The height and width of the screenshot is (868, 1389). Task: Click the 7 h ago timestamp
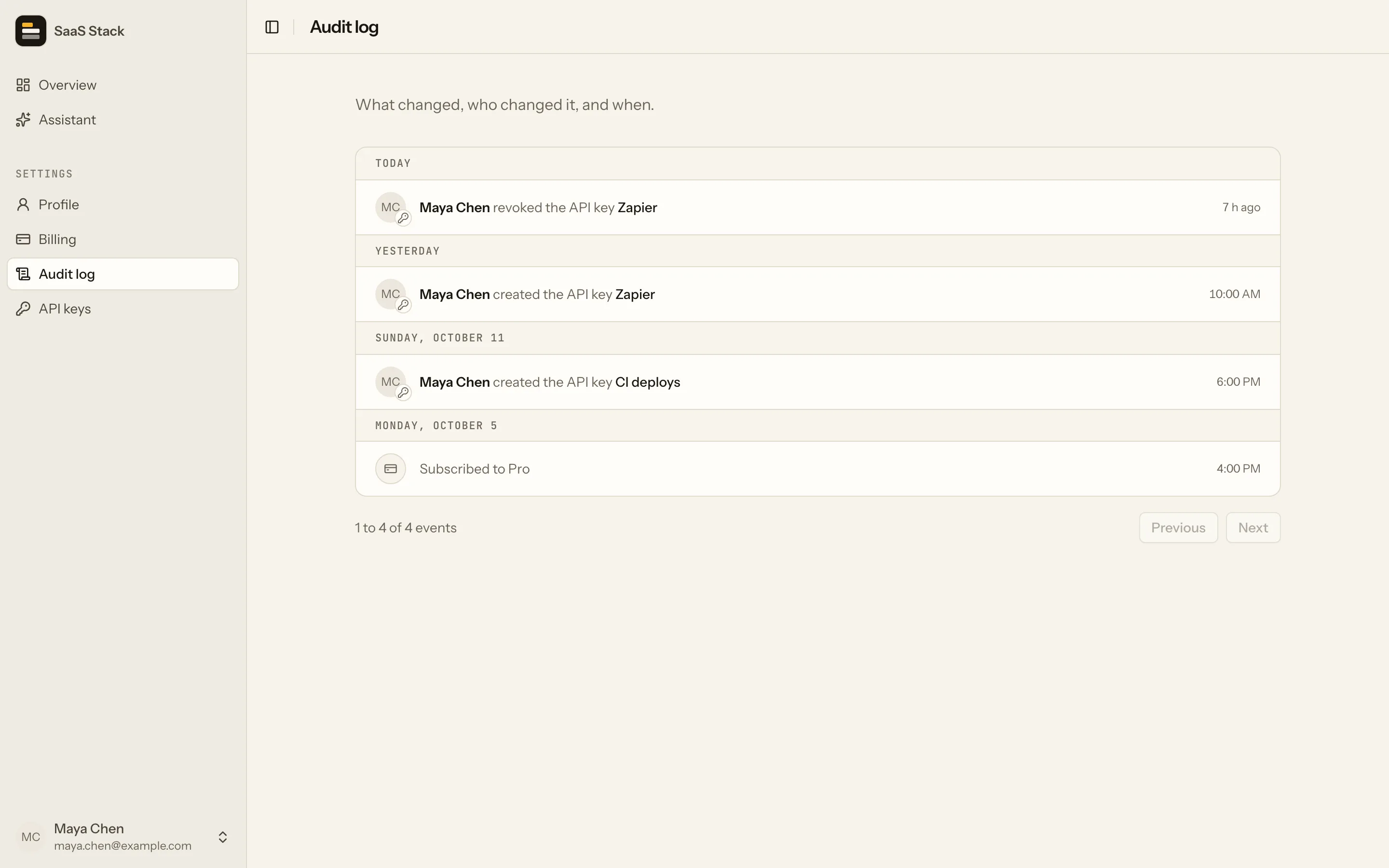[1241, 207]
